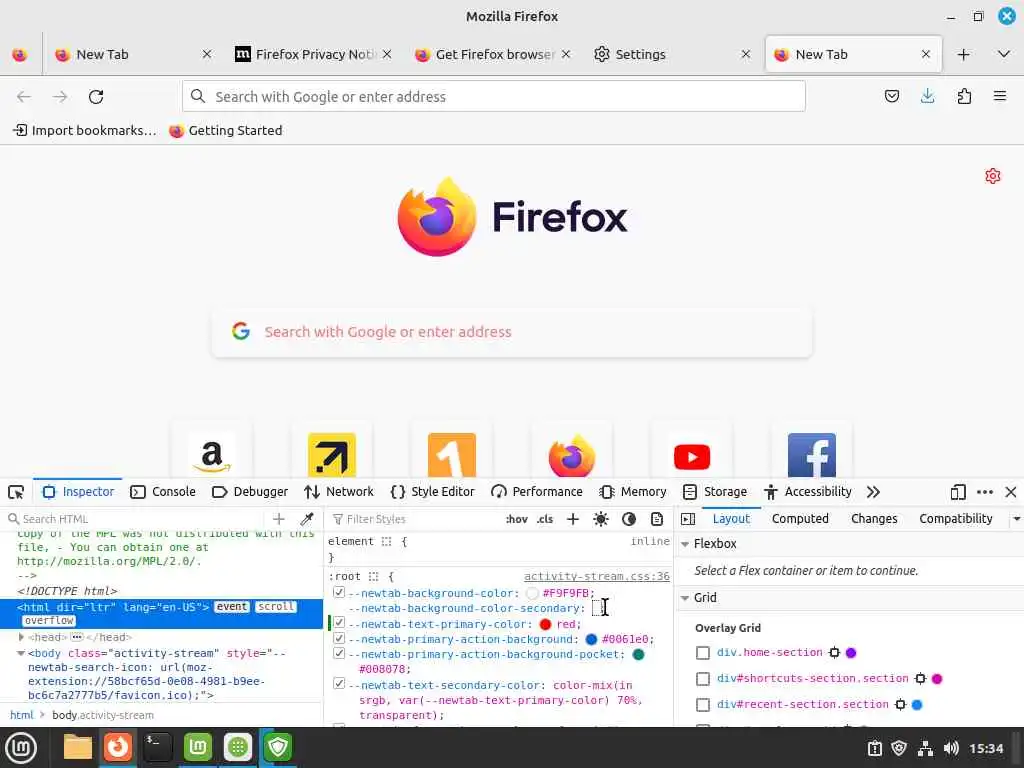Enable grid overlay for div.home-section

tap(703, 653)
